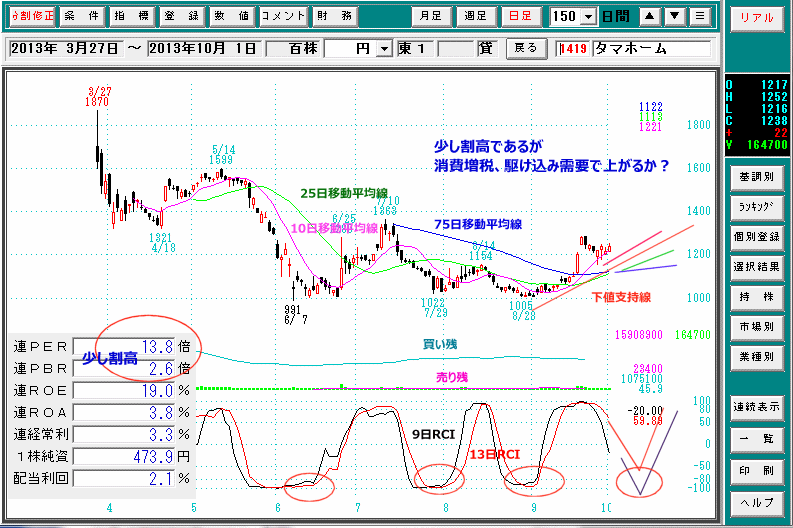The width and height of the screenshot is (793, 528).
Task: Open the 財務 menu button
Action: pos(335,16)
